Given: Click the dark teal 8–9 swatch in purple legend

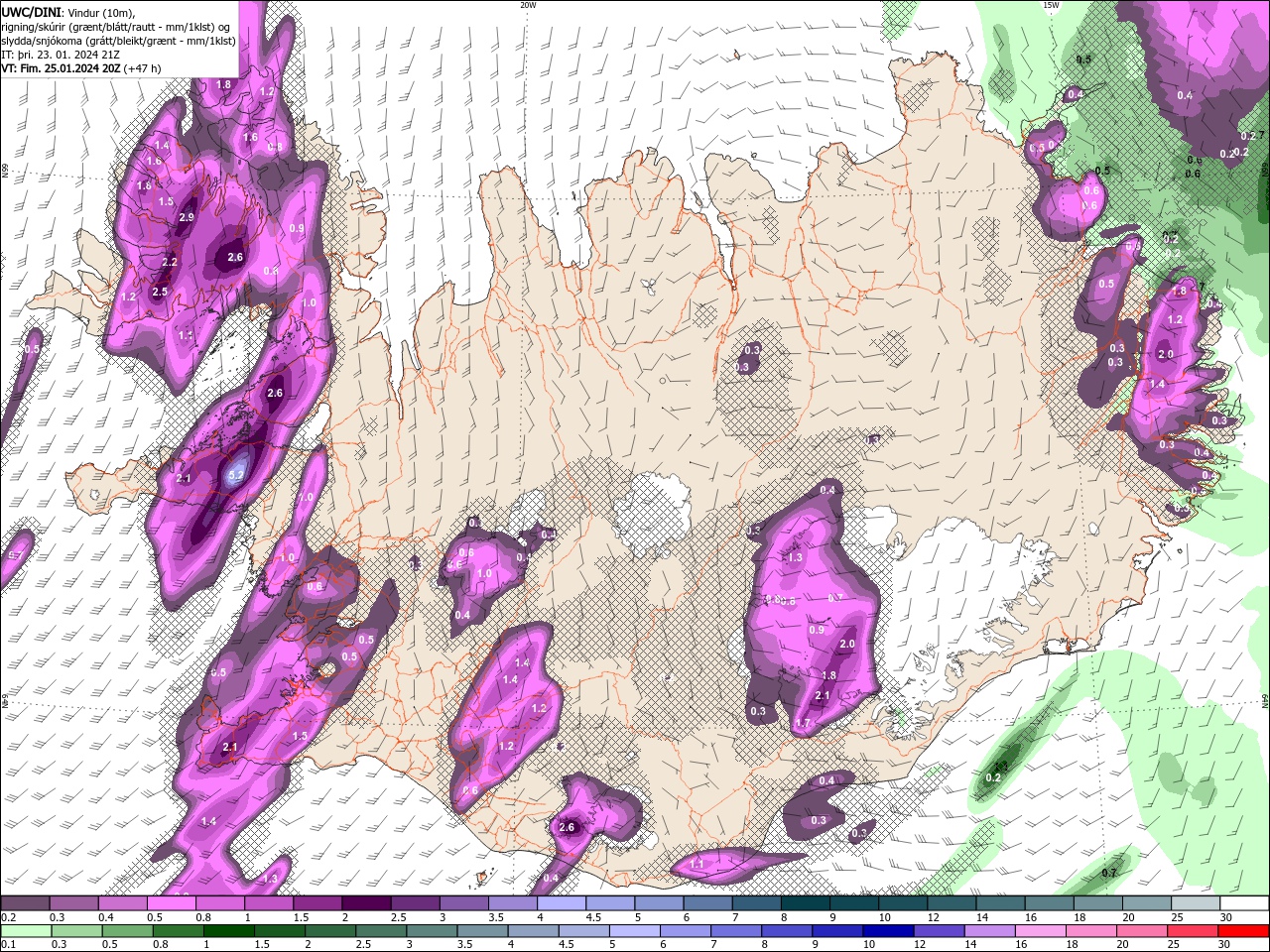Looking at the screenshot, I should (804, 903).
